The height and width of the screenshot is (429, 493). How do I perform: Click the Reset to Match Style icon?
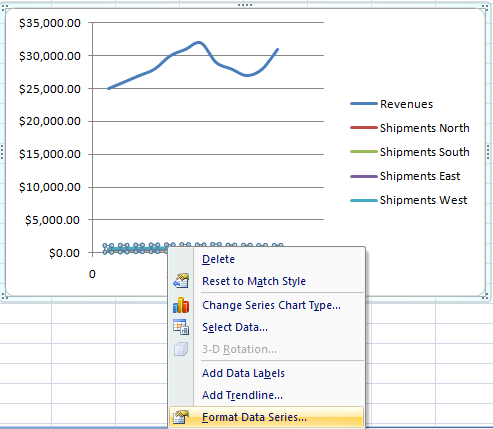coord(181,281)
